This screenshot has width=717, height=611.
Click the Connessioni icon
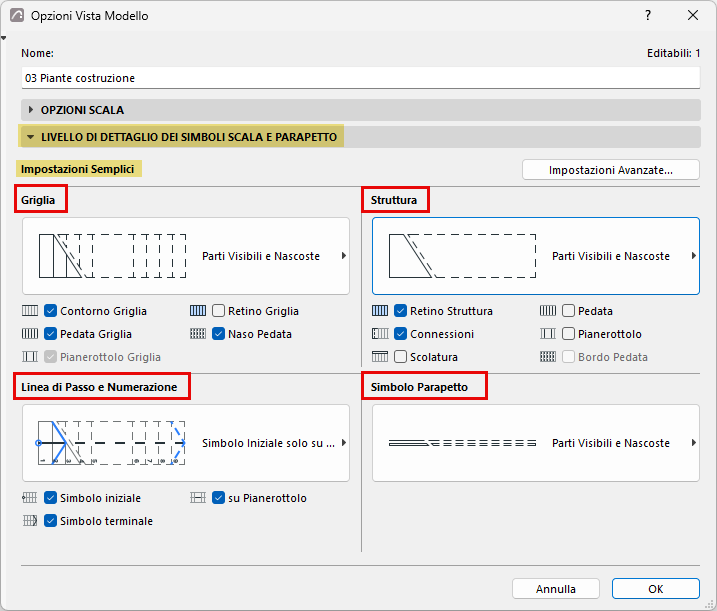[x=380, y=334]
